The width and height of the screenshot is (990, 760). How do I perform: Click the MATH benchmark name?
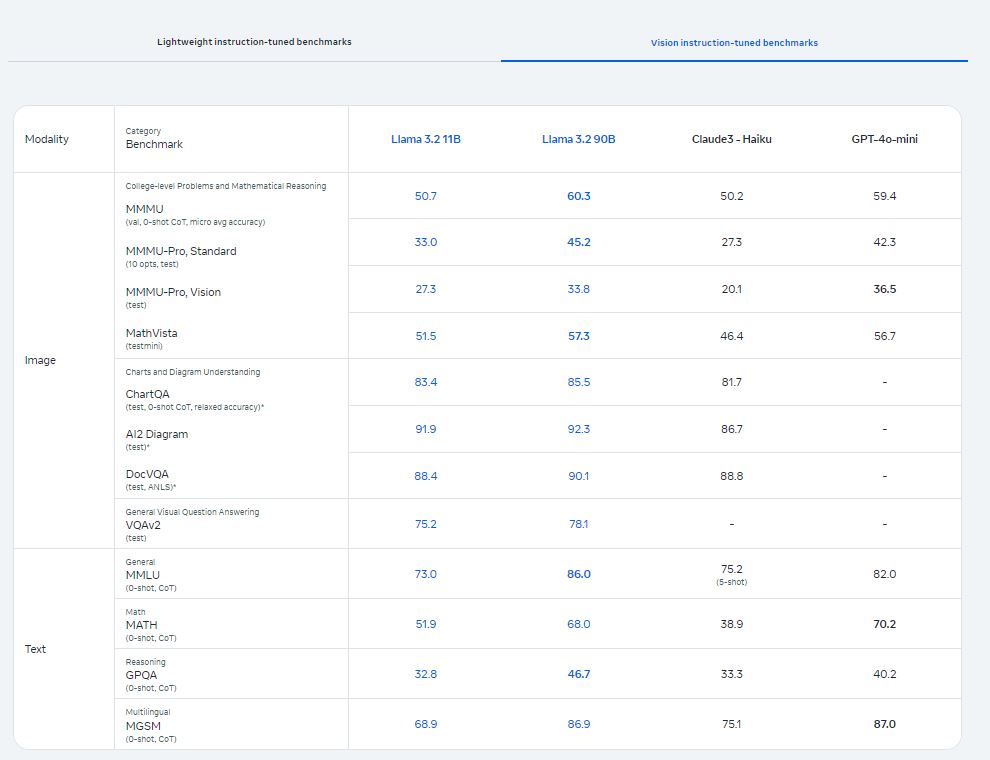pos(141,625)
